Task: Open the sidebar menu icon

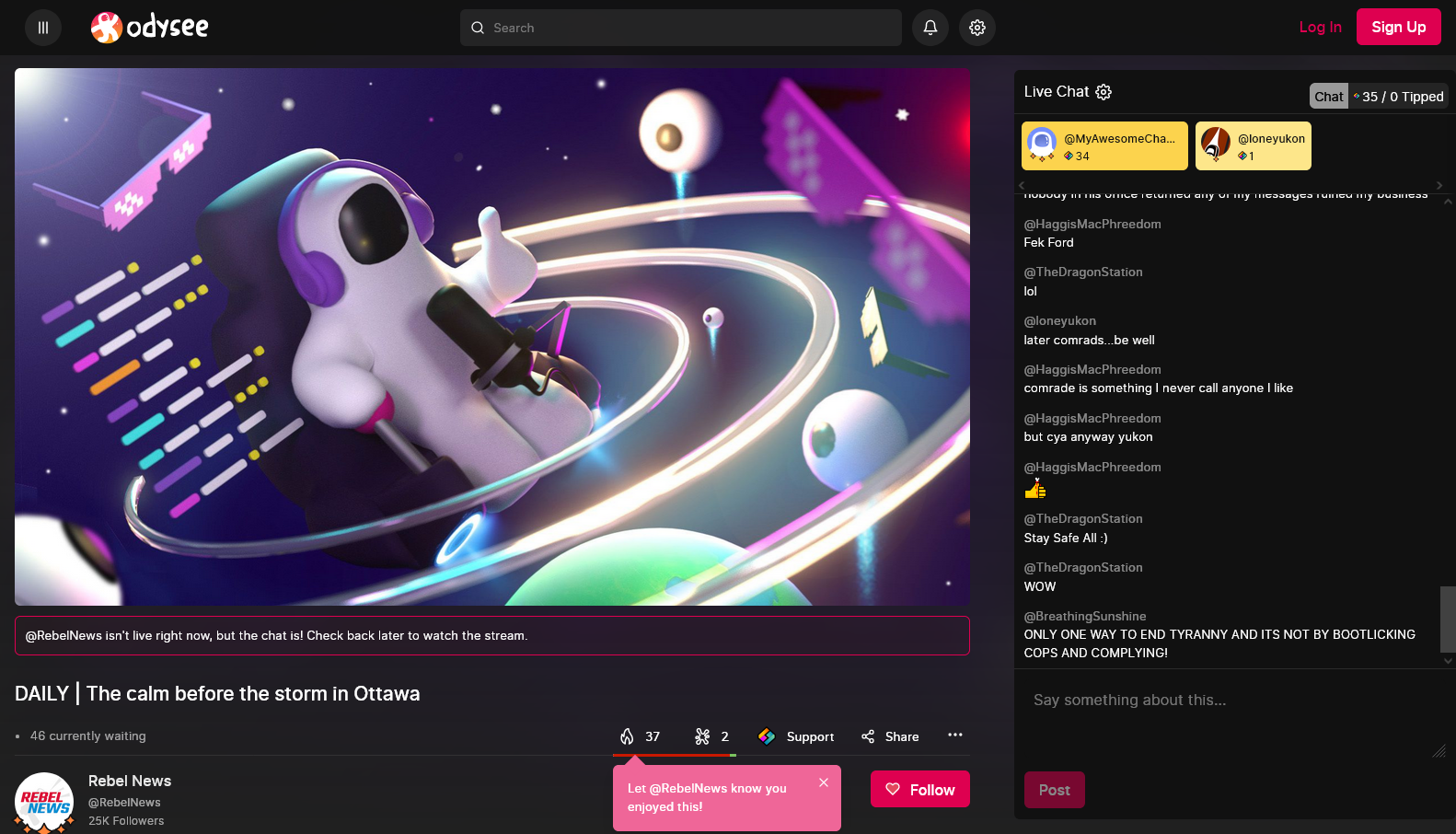Action: [x=43, y=28]
